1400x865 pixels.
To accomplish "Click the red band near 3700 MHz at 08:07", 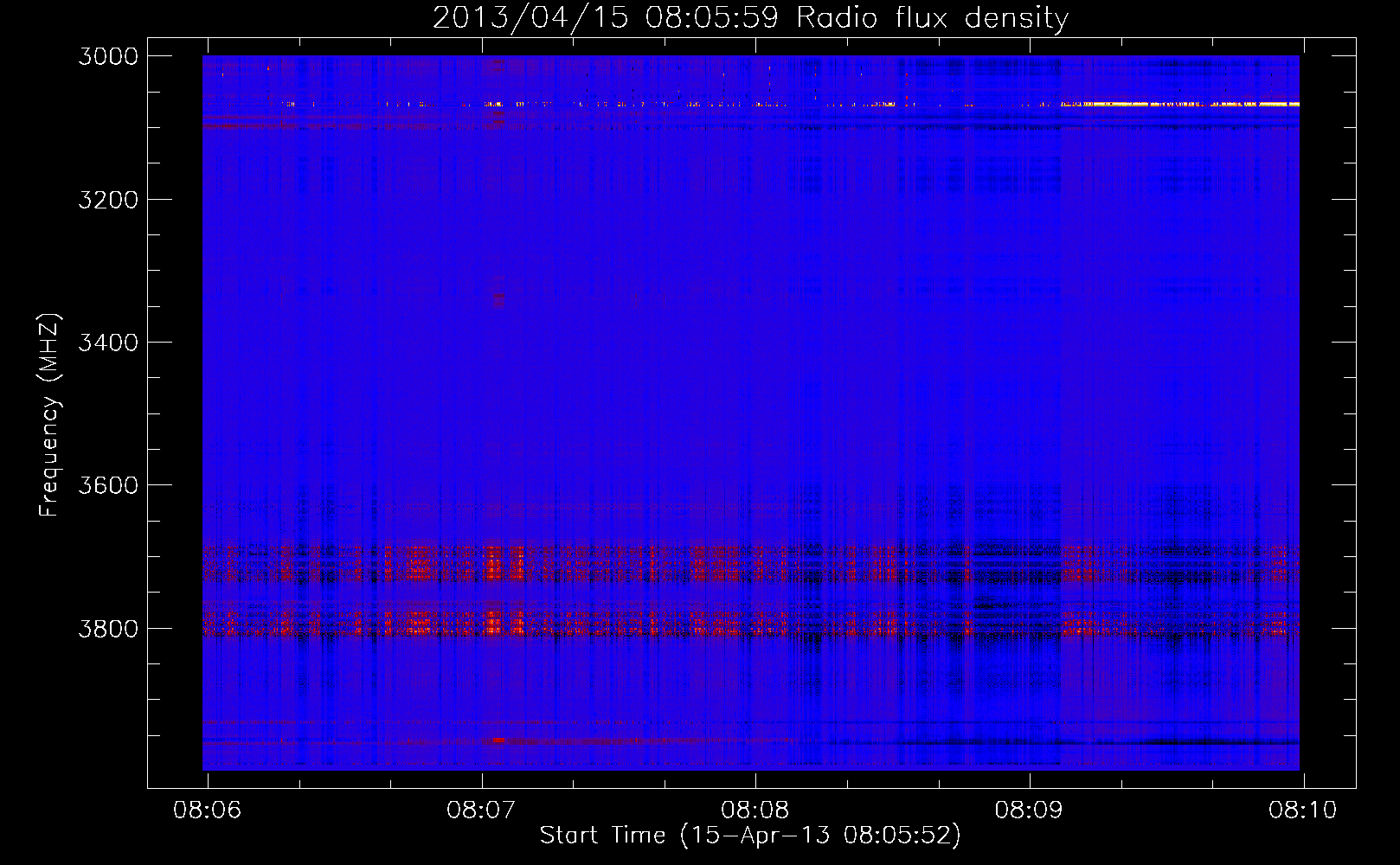I will click(x=493, y=562).
